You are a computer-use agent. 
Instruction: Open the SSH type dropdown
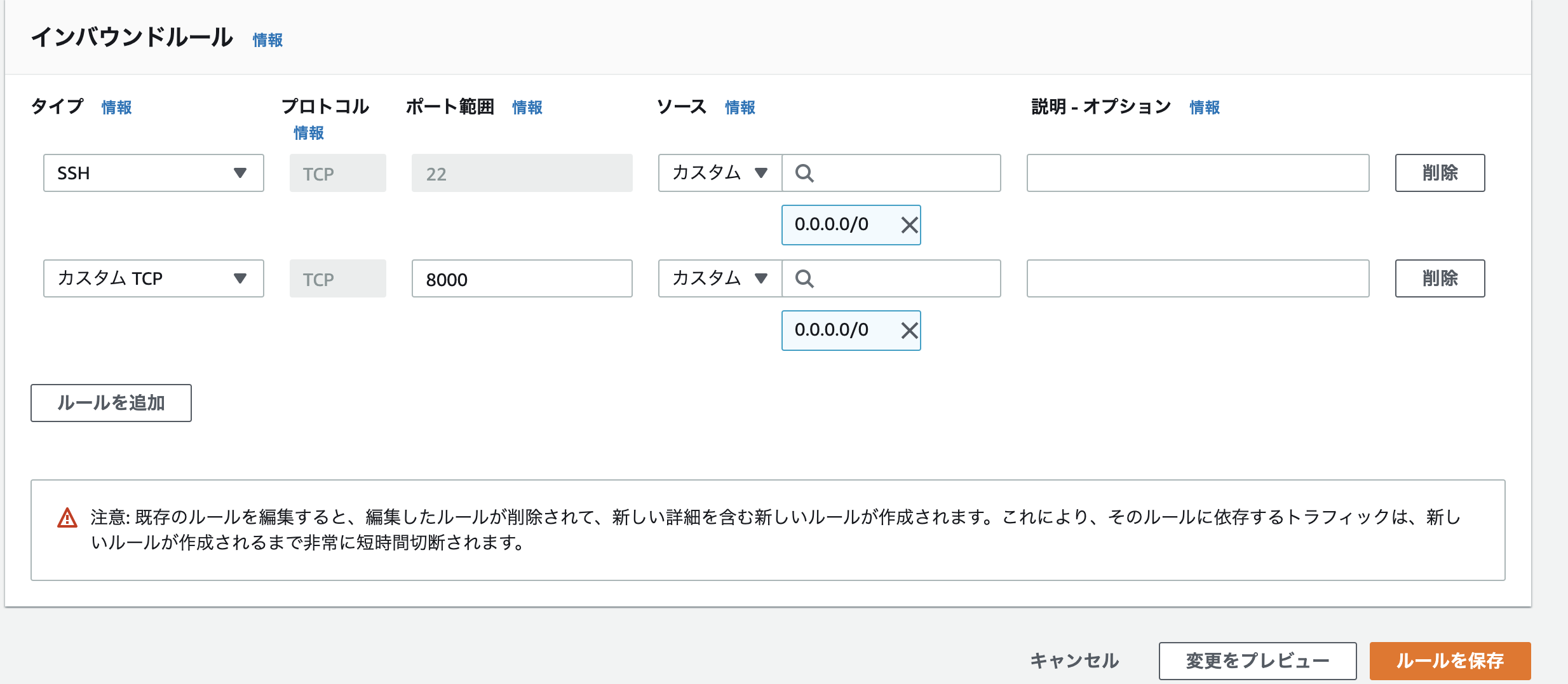pyautogui.click(x=153, y=173)
